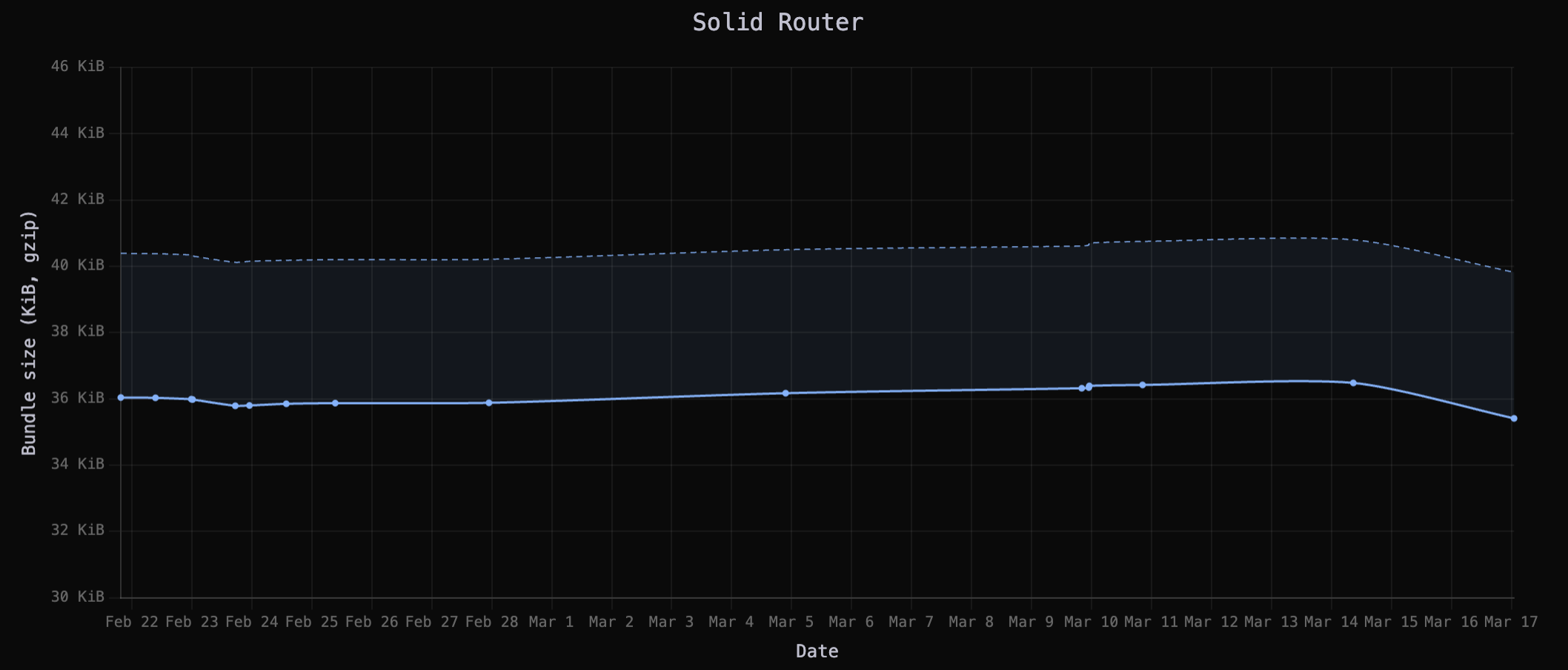Click the "Mar 4" date label
This screenshot has height=670, width=1568.
pyautogui.click(x=731, y=622)
